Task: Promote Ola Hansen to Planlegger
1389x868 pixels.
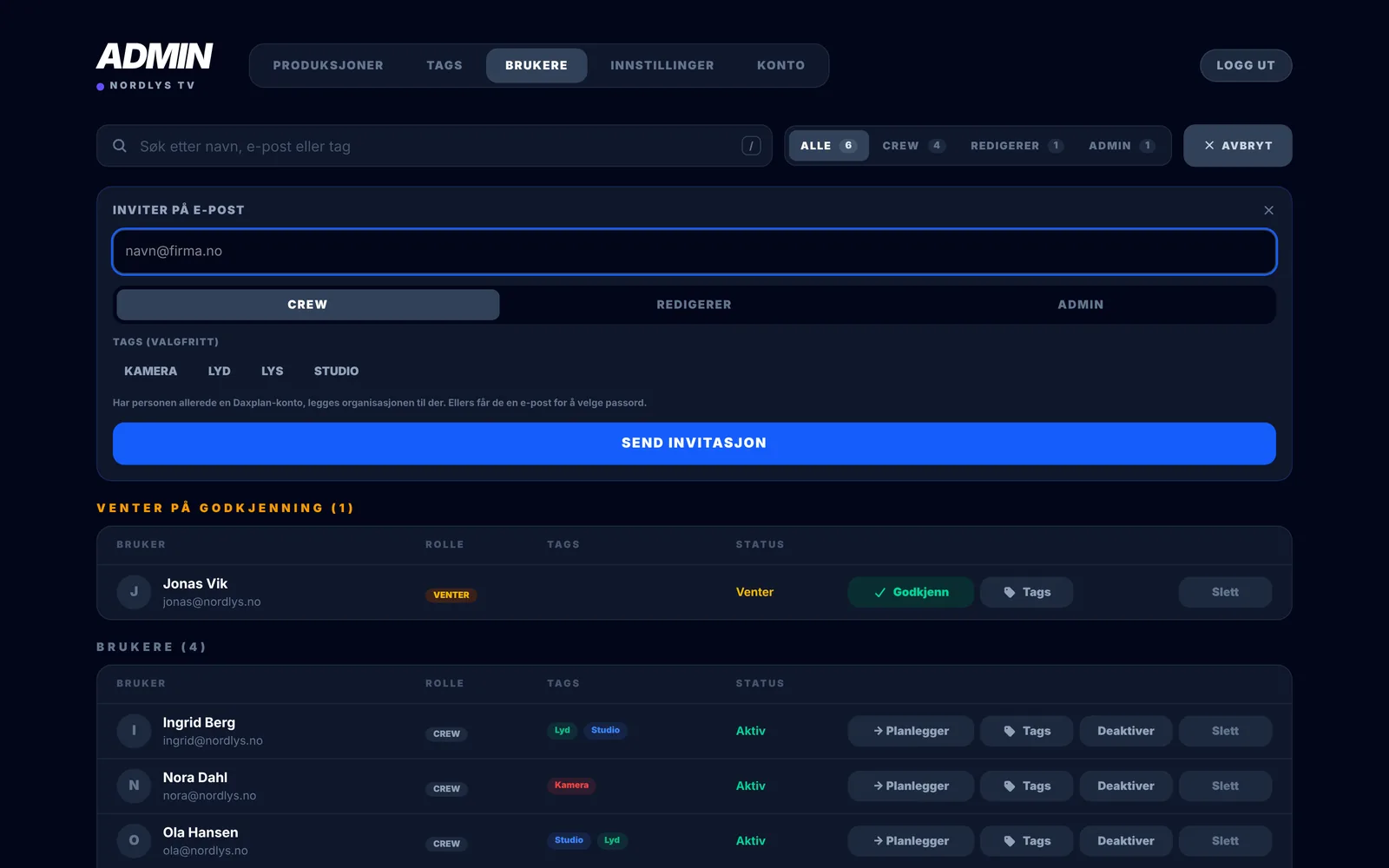Action: [x=911, y=840]
